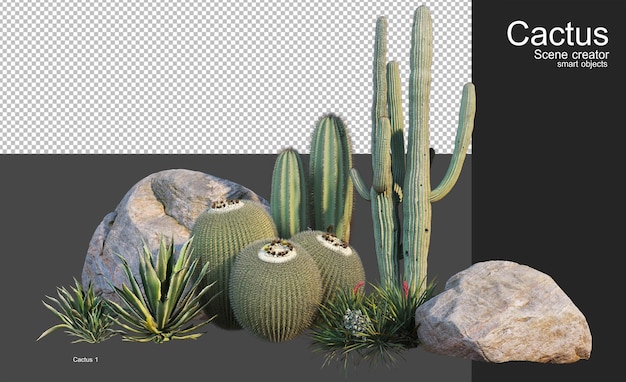Select the front center barrel cactus
This screenshot has width=626, height=382.
(x=275, y=291)
